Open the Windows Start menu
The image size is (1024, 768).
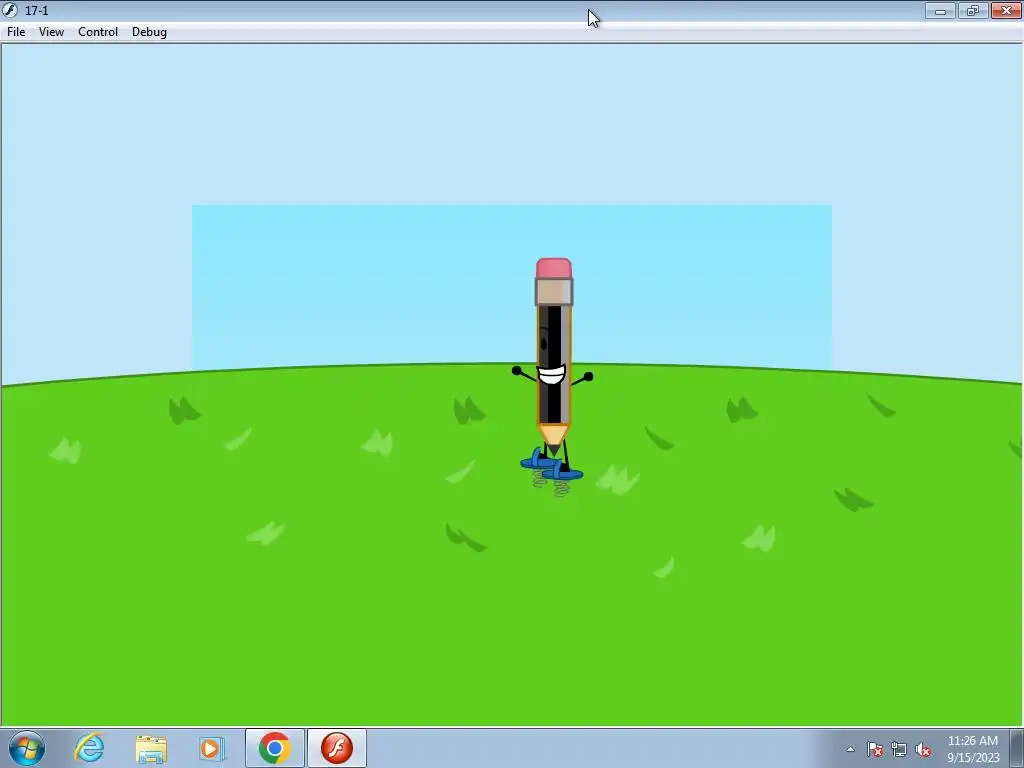pyautogui.click(x=27, y=748)
